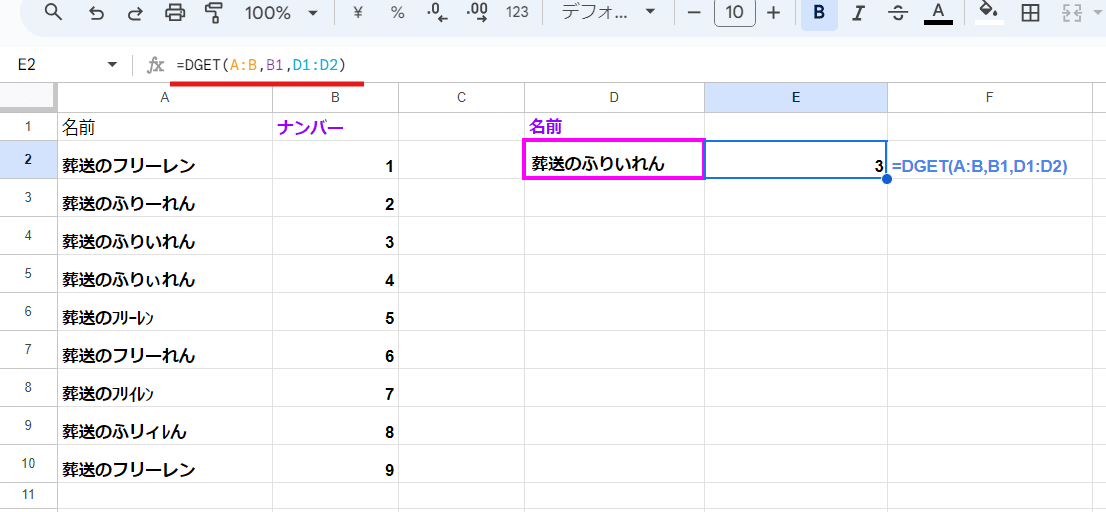This screenshot has width=1106, height=512.
Task: Toggle italic formatting
Action: click(858, 12)
